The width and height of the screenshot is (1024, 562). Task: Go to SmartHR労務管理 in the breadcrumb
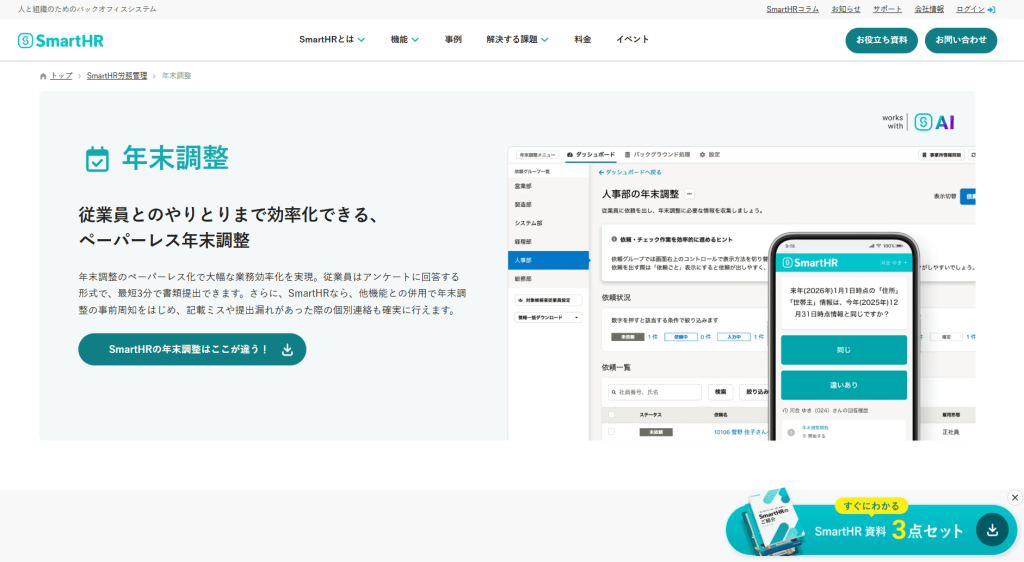point(117,76)
